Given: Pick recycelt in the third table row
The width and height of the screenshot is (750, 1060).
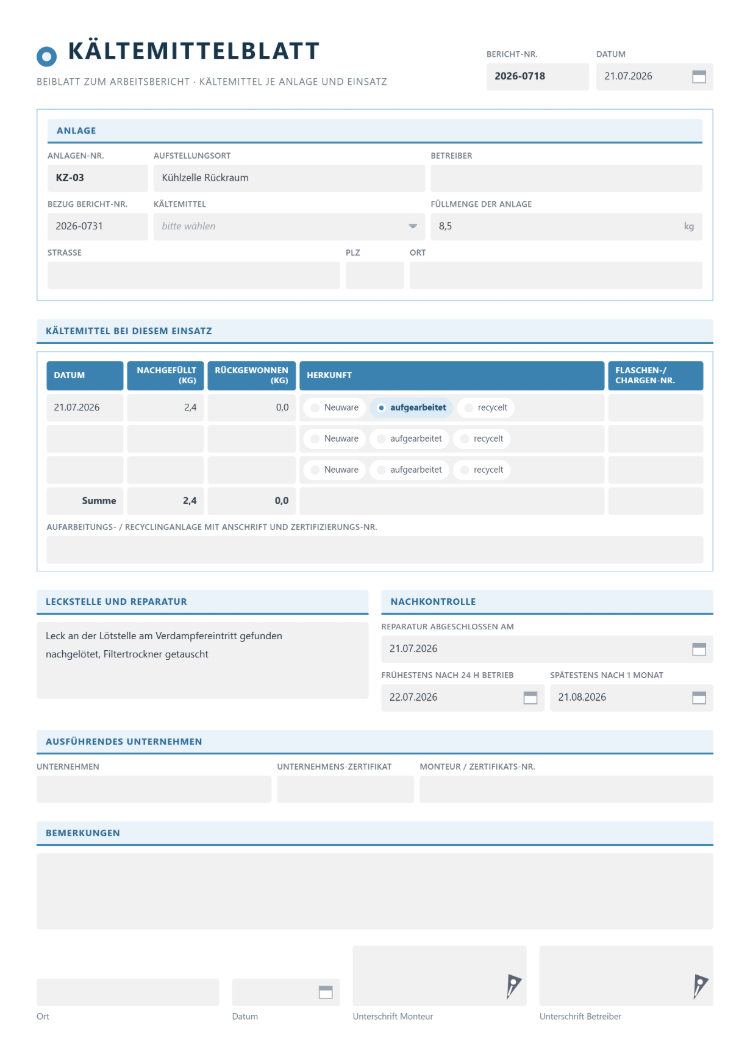Looking at the screenshot, I should click(482, 470).
